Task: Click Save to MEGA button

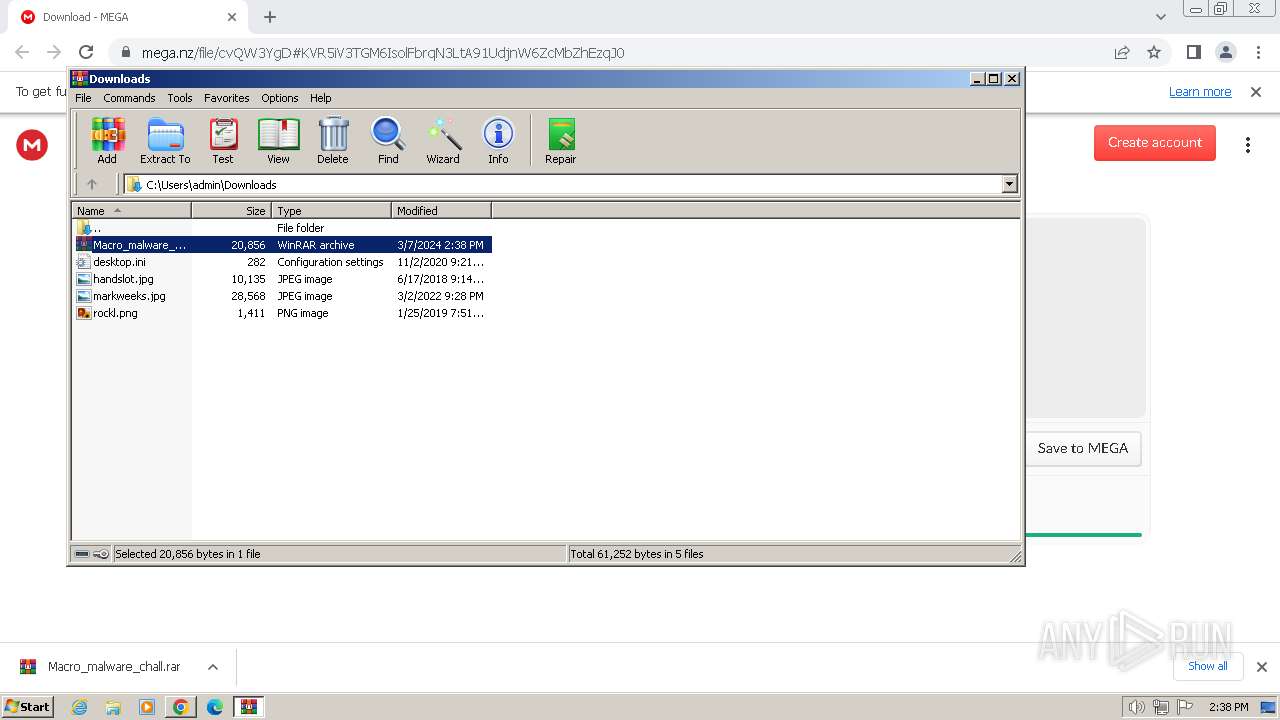Action: pyautogui.click(x=1083, y=448)
